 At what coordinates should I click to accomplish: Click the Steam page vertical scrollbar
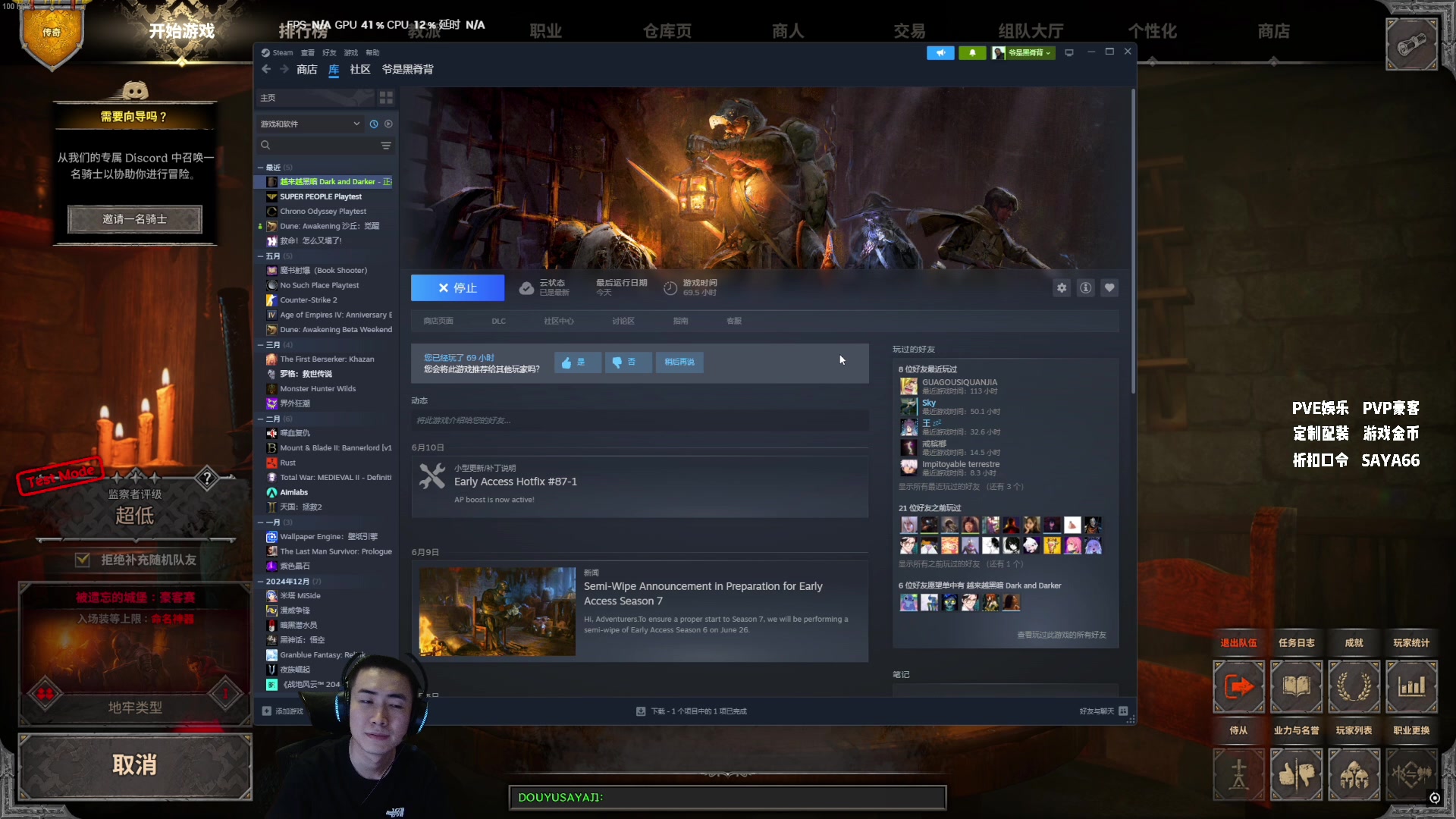(1133, 241)
